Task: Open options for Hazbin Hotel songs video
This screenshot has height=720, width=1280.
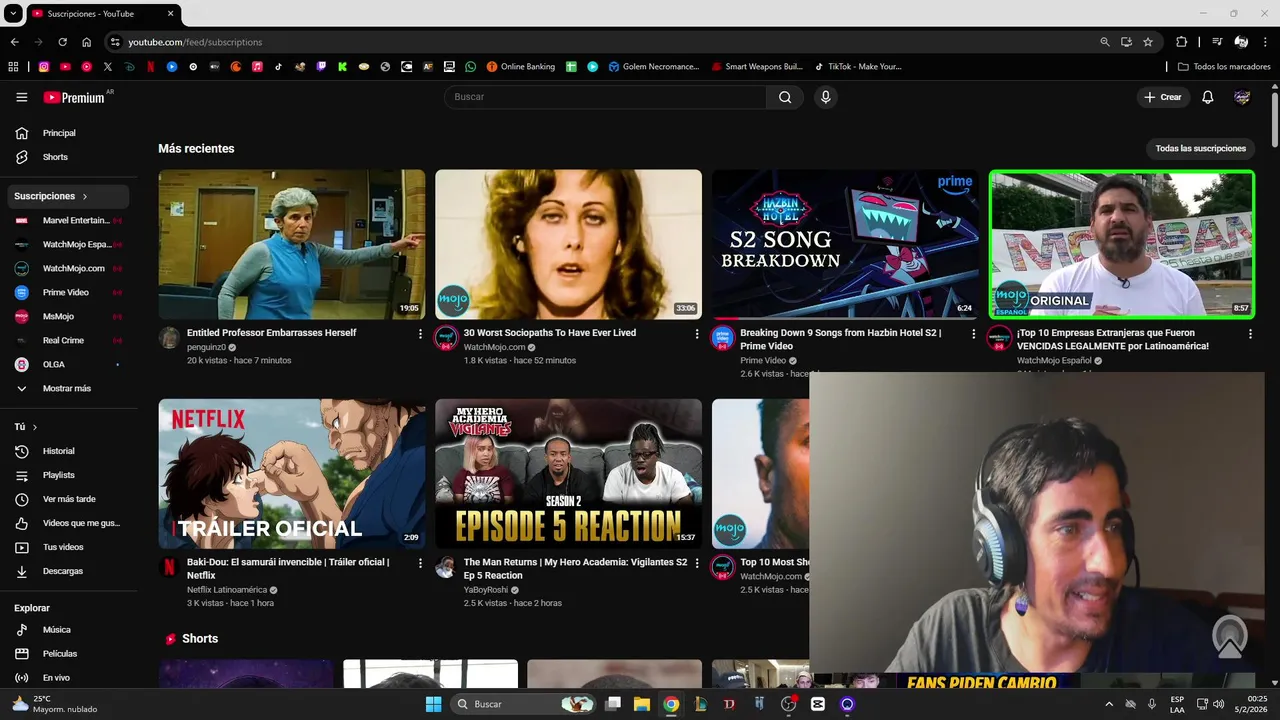Action: click(974, 334)
